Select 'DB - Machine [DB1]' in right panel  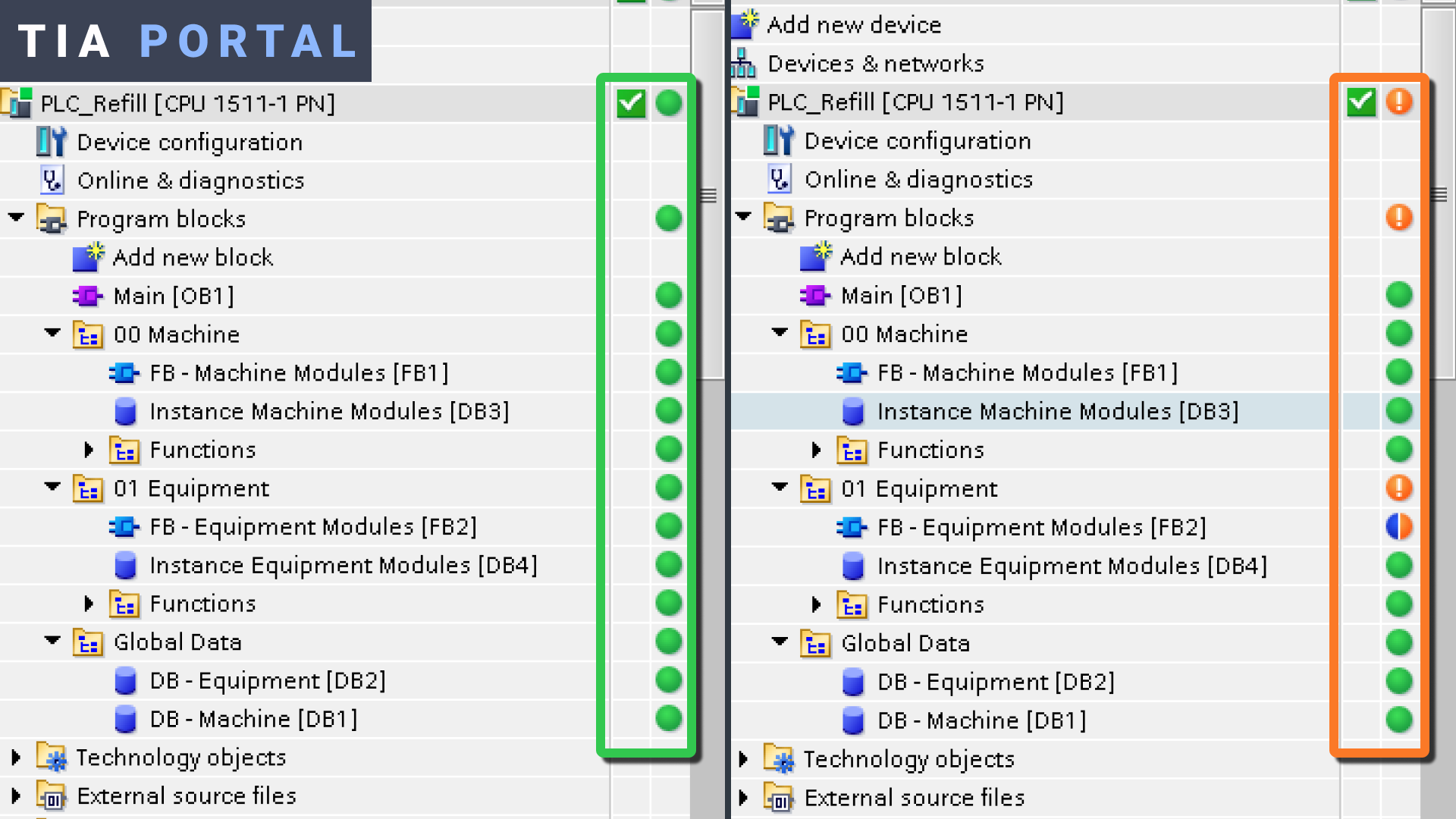(x=981, y=720)
